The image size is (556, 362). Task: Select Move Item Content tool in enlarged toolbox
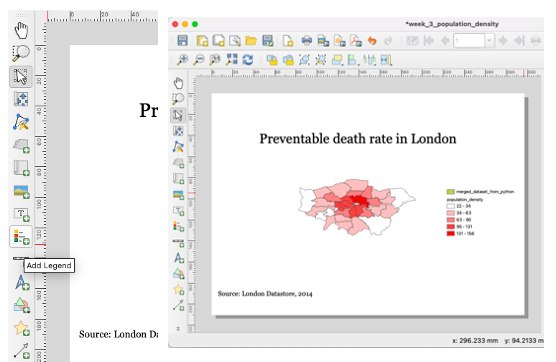(x=21, y=99)
